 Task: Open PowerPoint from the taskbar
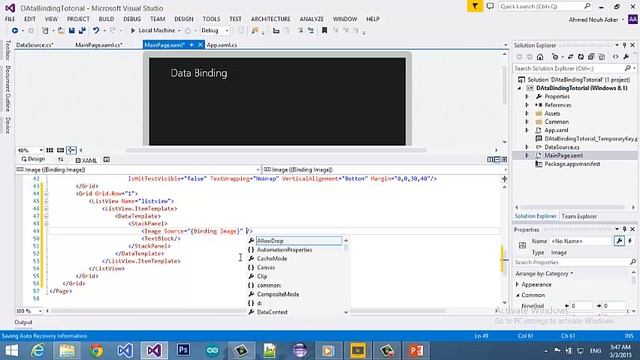[416, 350]
